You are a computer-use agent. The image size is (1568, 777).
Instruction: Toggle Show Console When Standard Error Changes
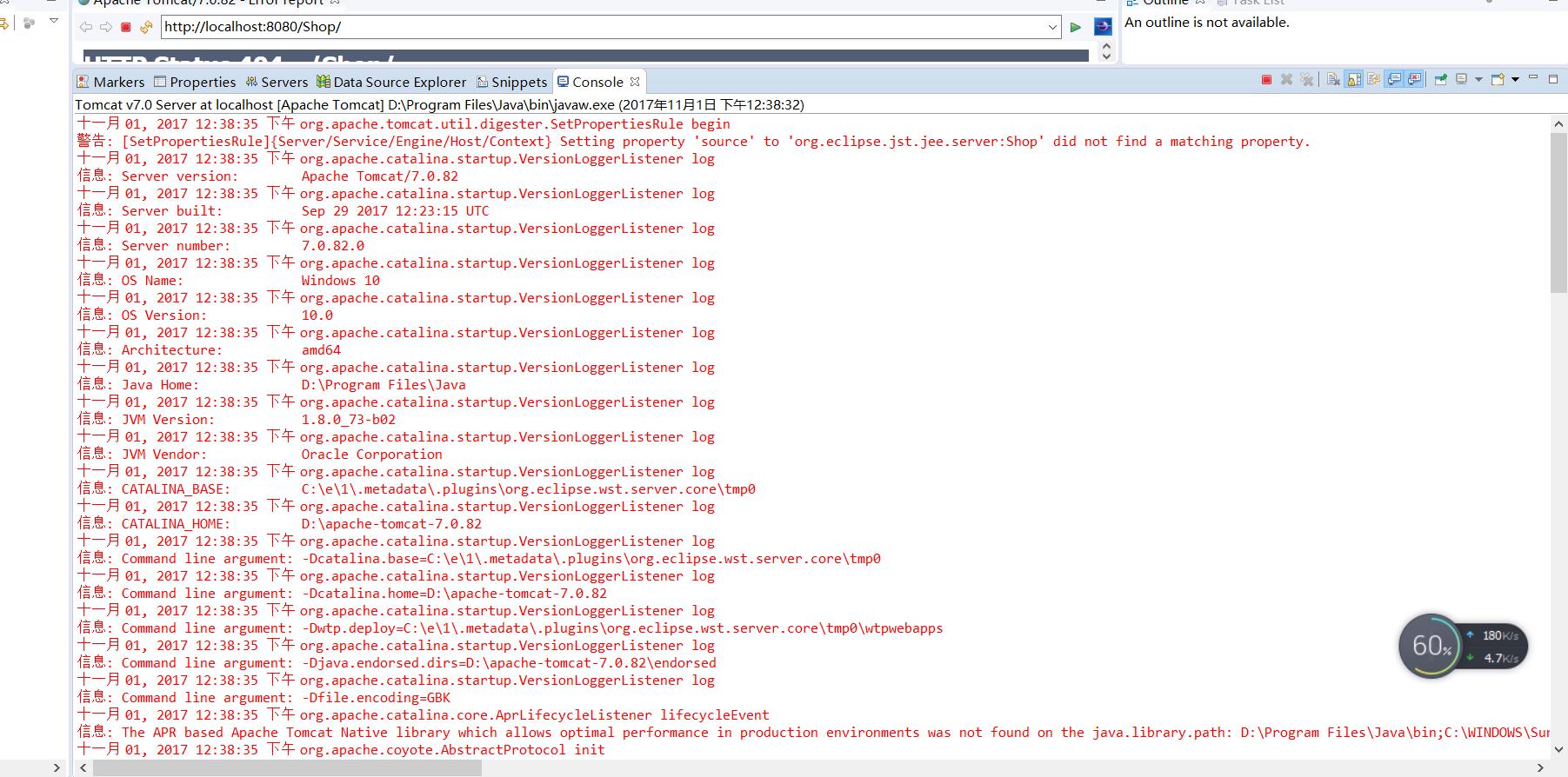1414,79
